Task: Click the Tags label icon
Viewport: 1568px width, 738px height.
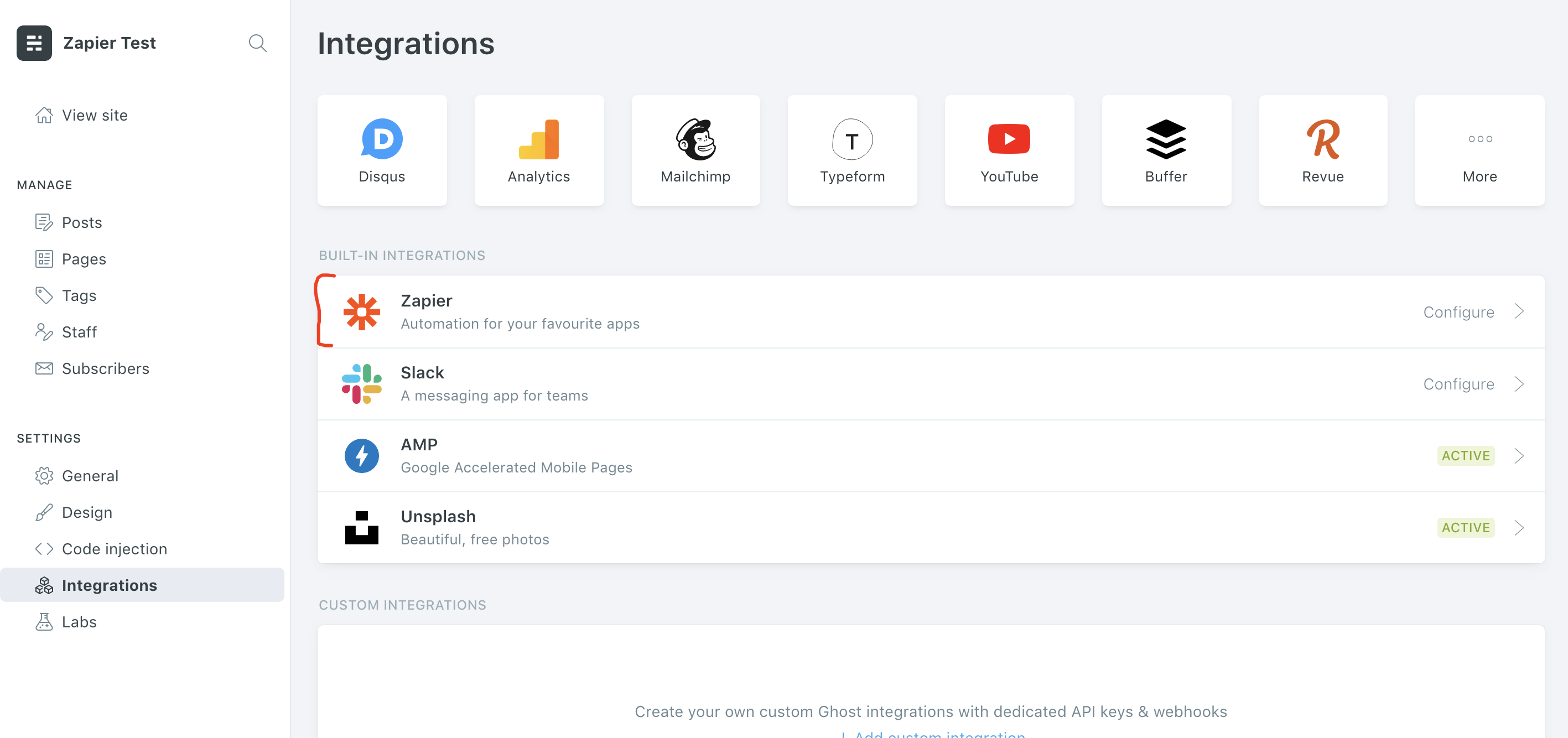Action: click(x=44, y=295)
